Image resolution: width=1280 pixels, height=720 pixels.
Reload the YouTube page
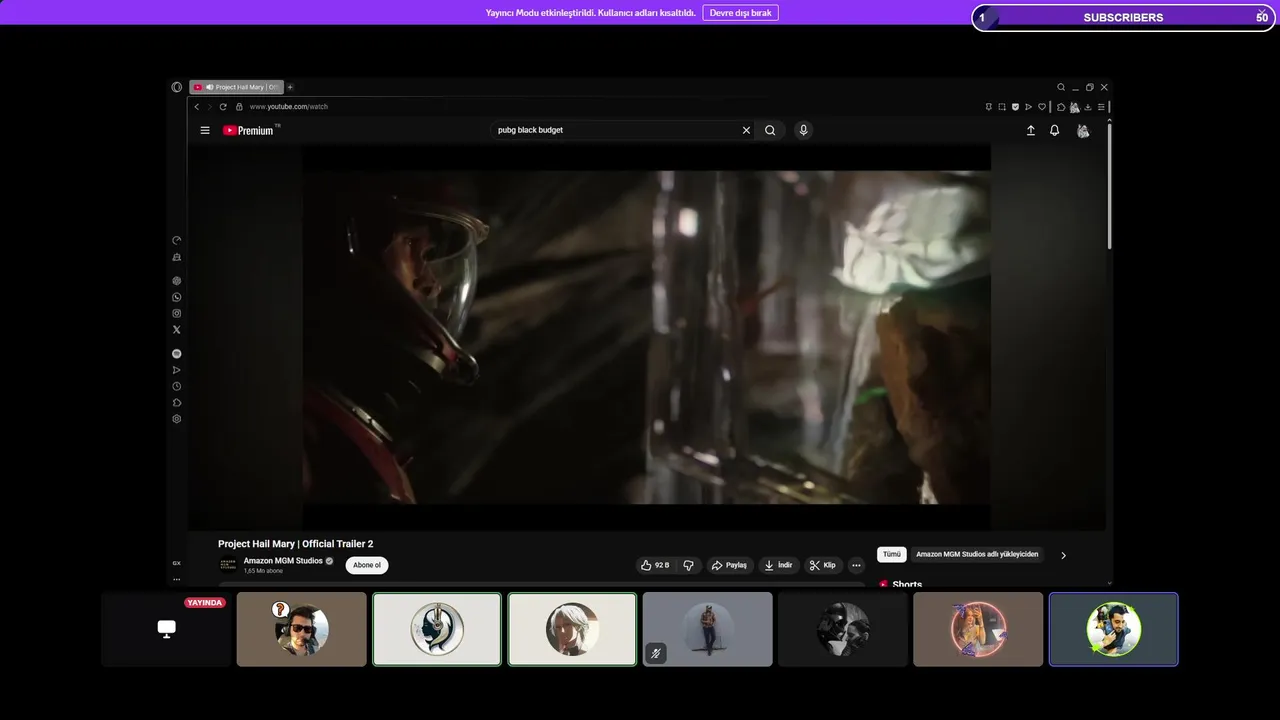click(223, 107)
